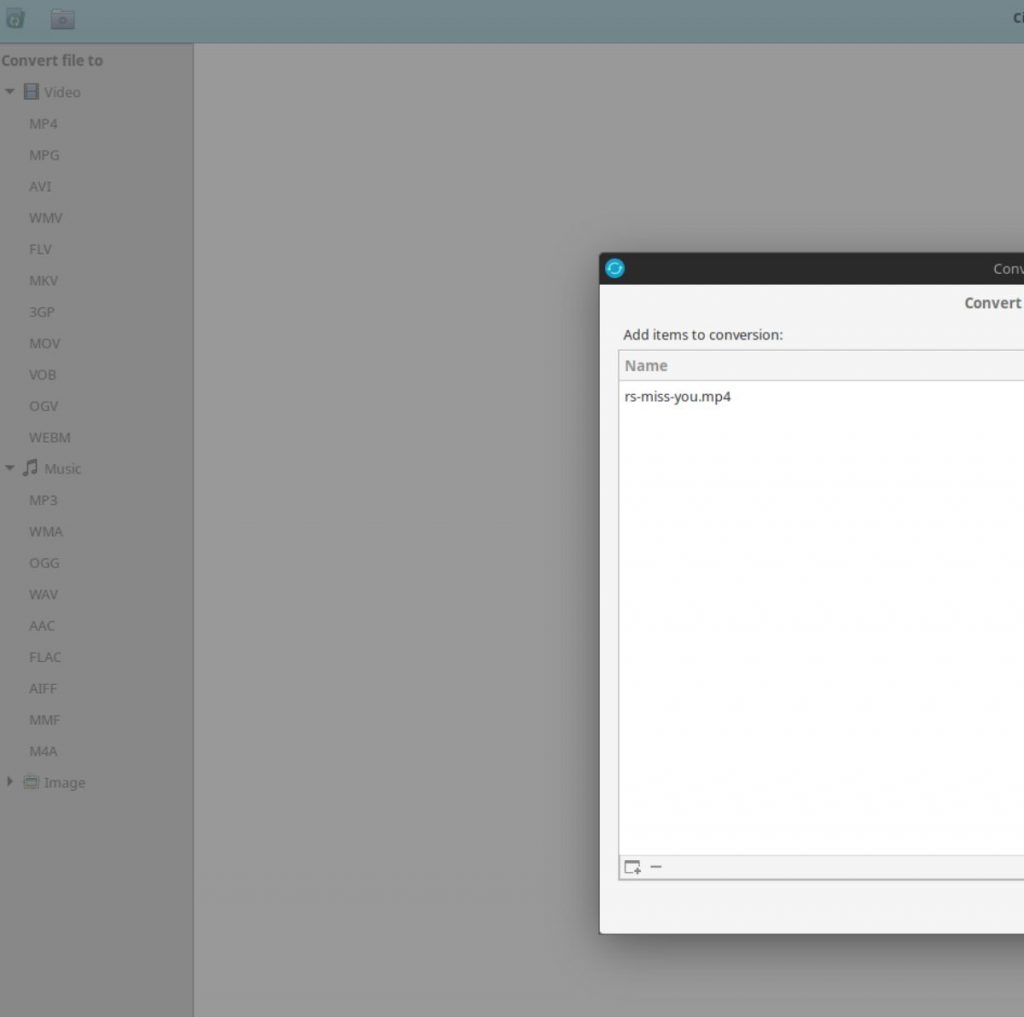Click the Convert file to heading
This screenshot has height=1017, width=1024.
[x=52, y=60]
